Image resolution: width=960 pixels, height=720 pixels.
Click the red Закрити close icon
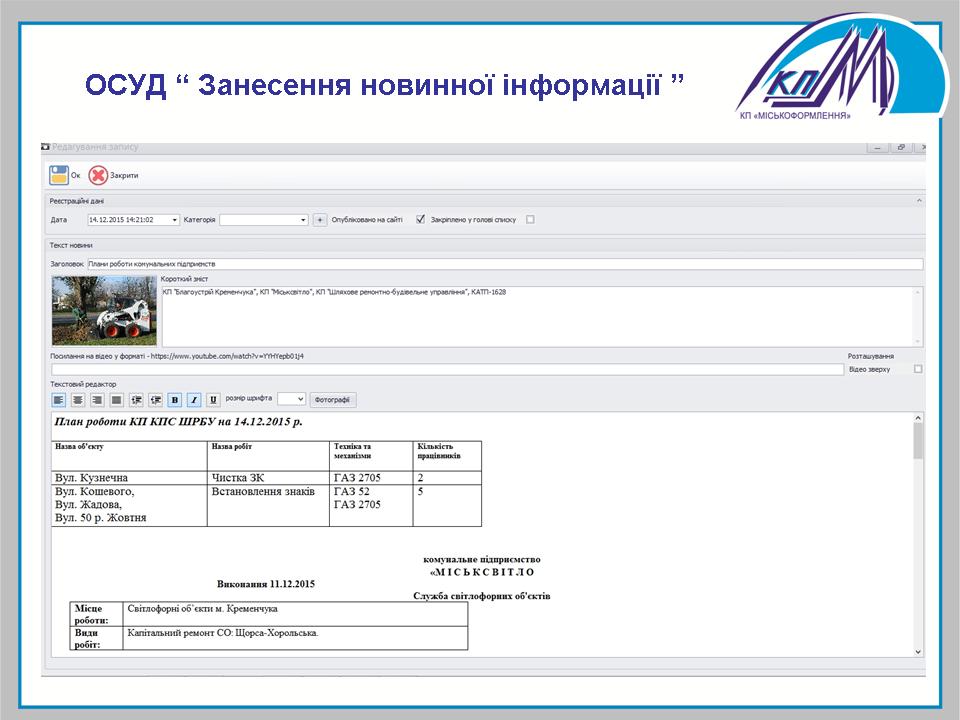pos(98,175)
